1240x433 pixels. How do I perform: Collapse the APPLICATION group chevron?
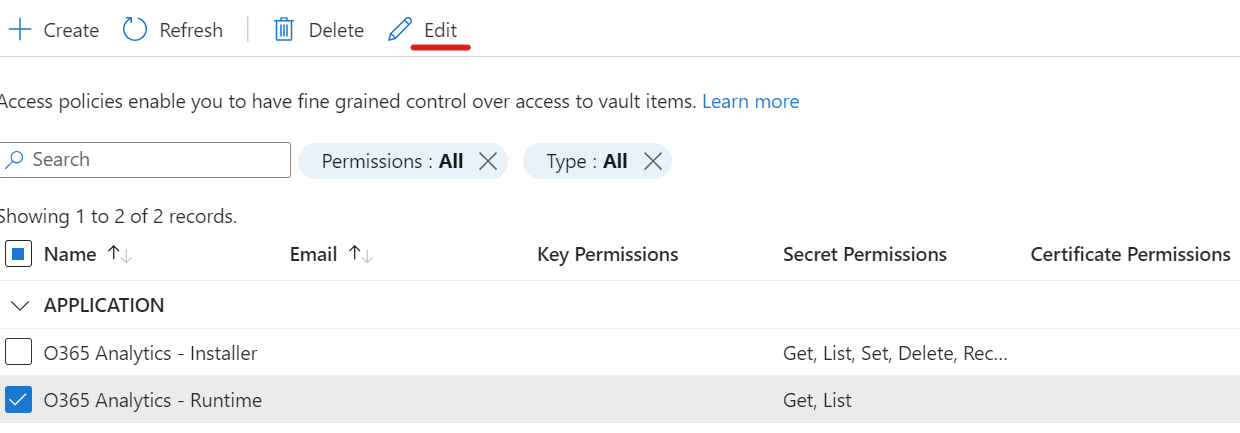[19, 305]
